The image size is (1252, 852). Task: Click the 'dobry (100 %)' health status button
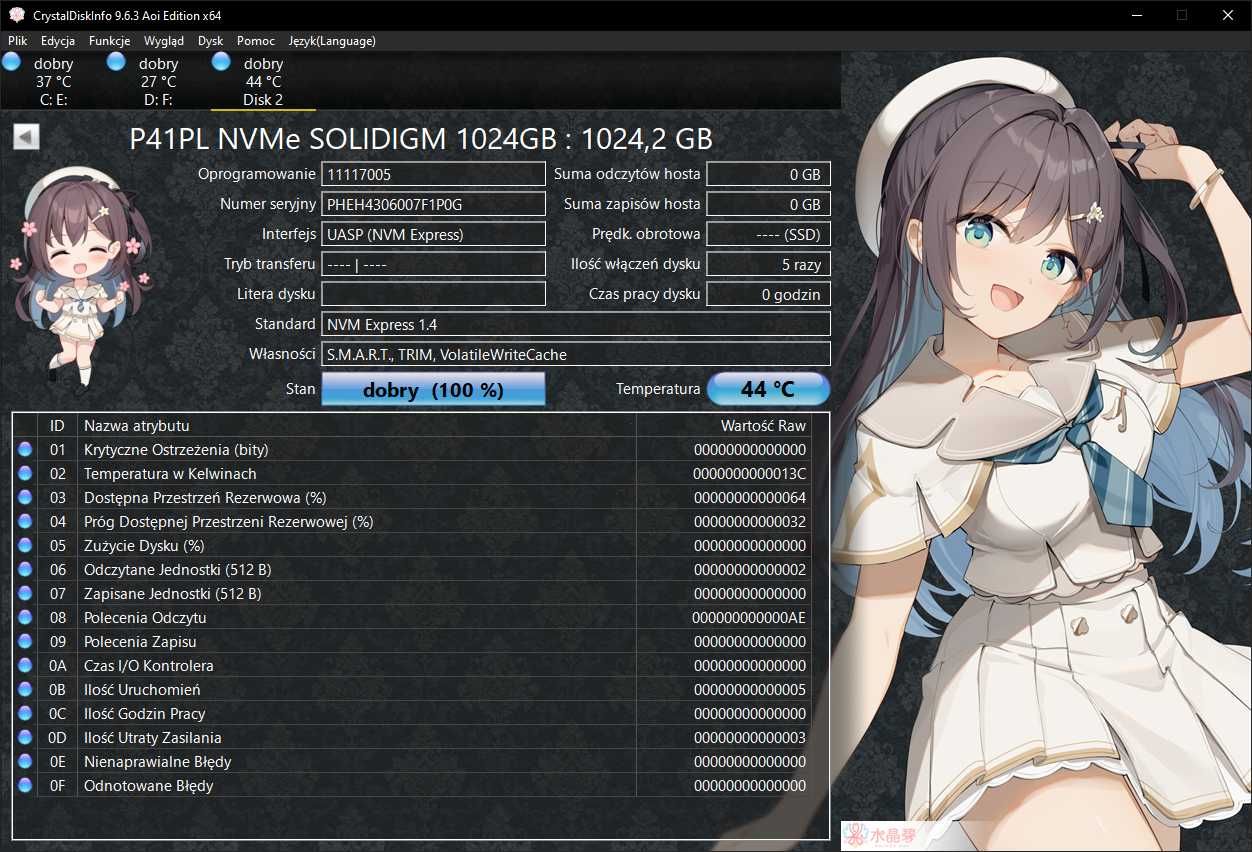tap(433, 389)
